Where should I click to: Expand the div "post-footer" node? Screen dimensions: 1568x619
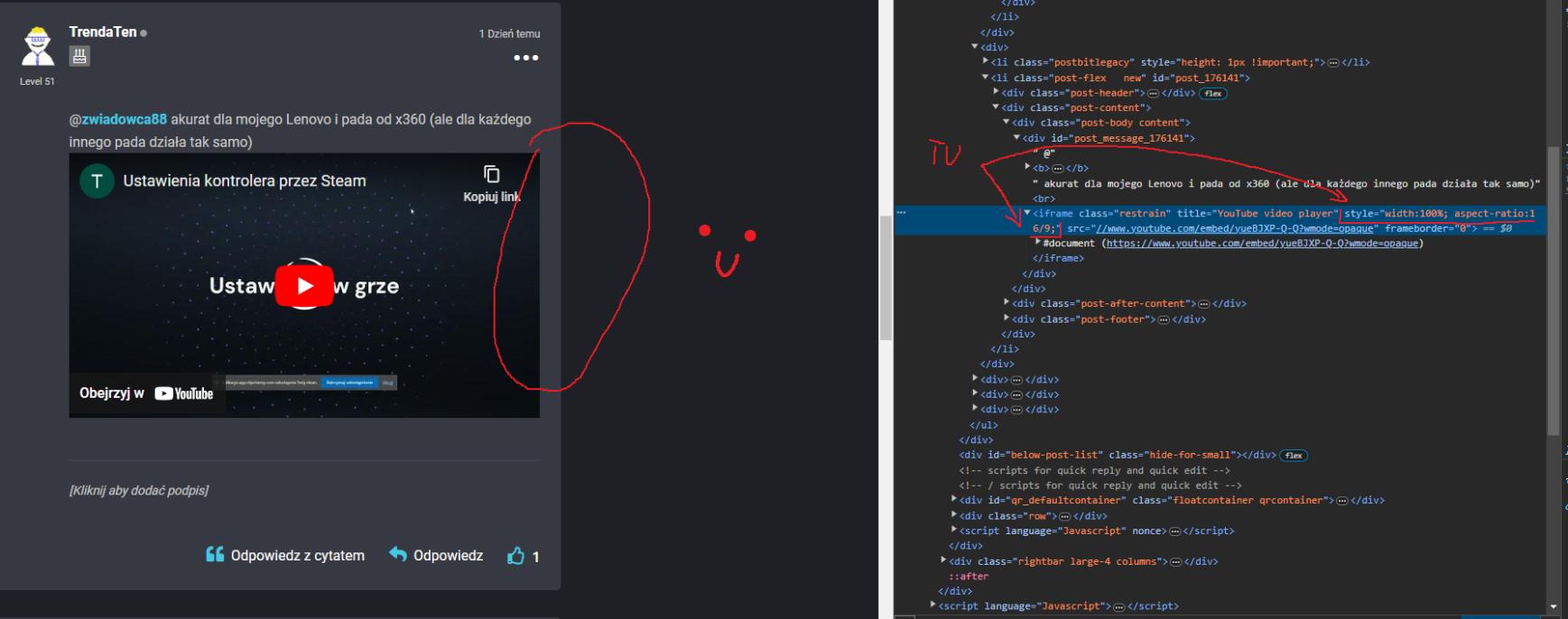click(1007, 319)
